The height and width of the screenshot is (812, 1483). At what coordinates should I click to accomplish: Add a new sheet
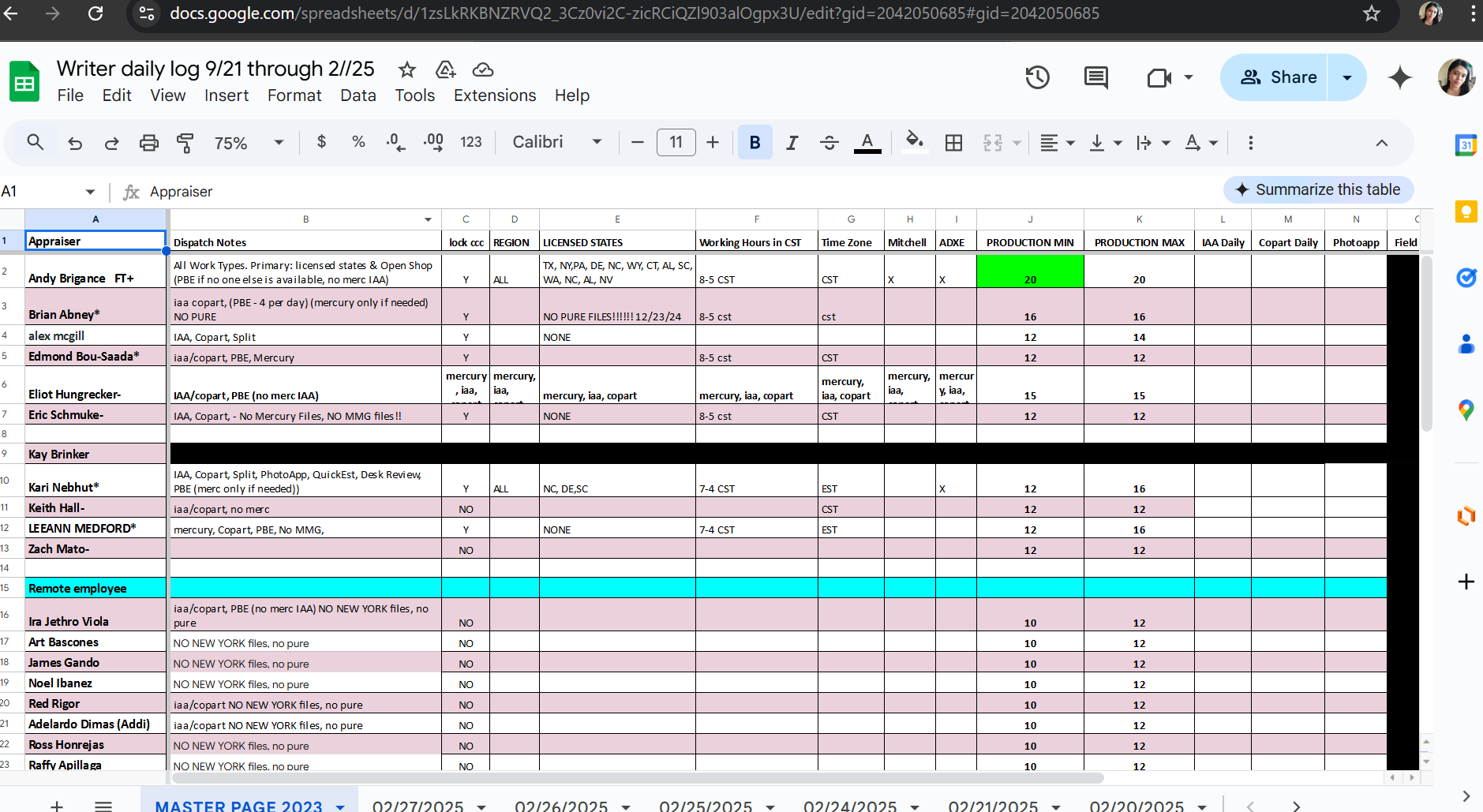(57, 806)
